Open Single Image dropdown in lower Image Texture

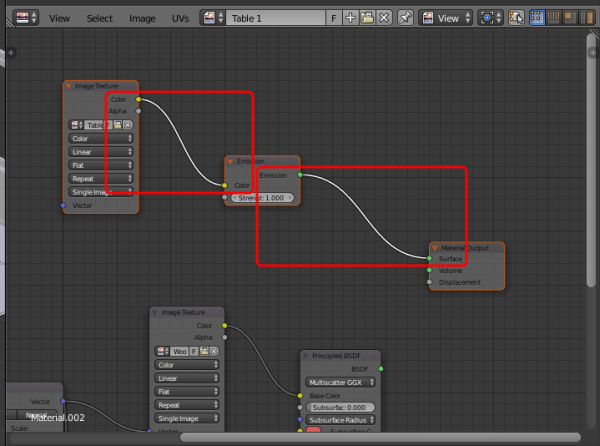[x=187, y=418]
